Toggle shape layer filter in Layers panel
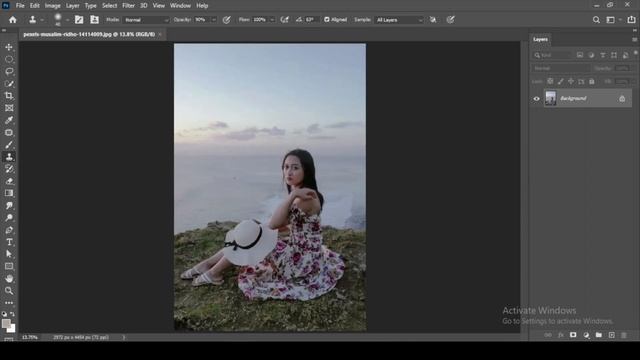 coord(614,55)
